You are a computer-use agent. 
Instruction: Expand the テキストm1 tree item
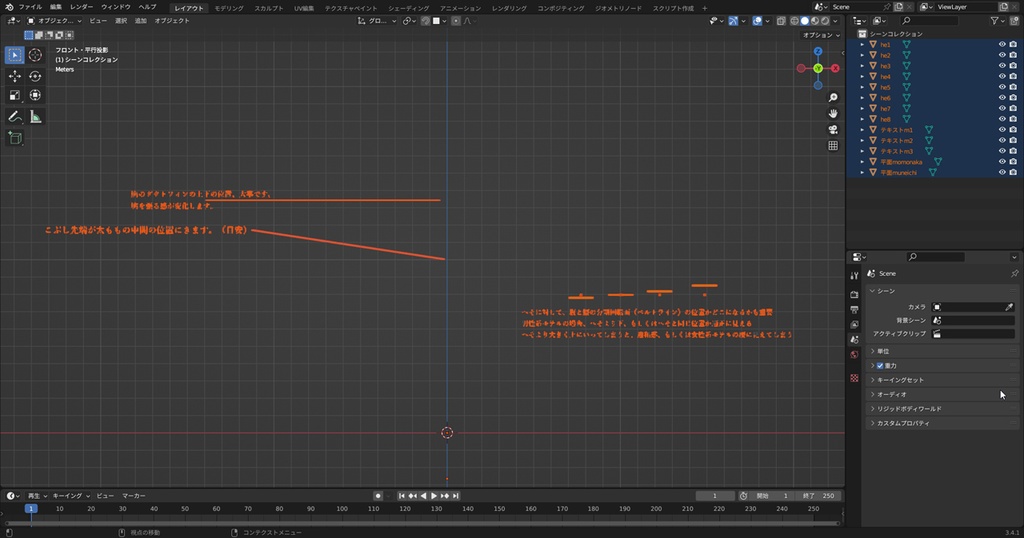[862, 130]
